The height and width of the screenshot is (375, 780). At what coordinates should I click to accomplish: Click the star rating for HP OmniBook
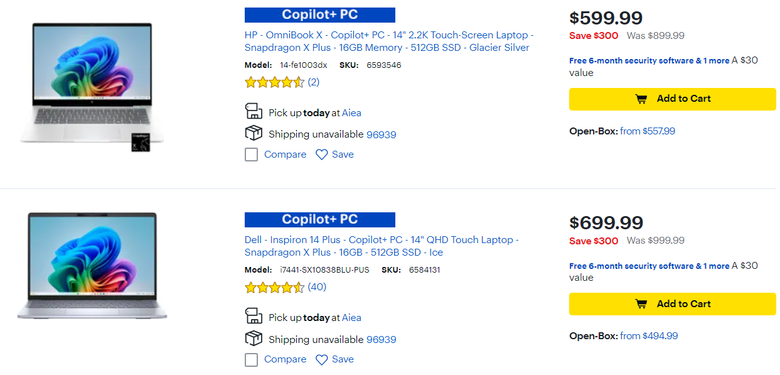click(274, 83)
